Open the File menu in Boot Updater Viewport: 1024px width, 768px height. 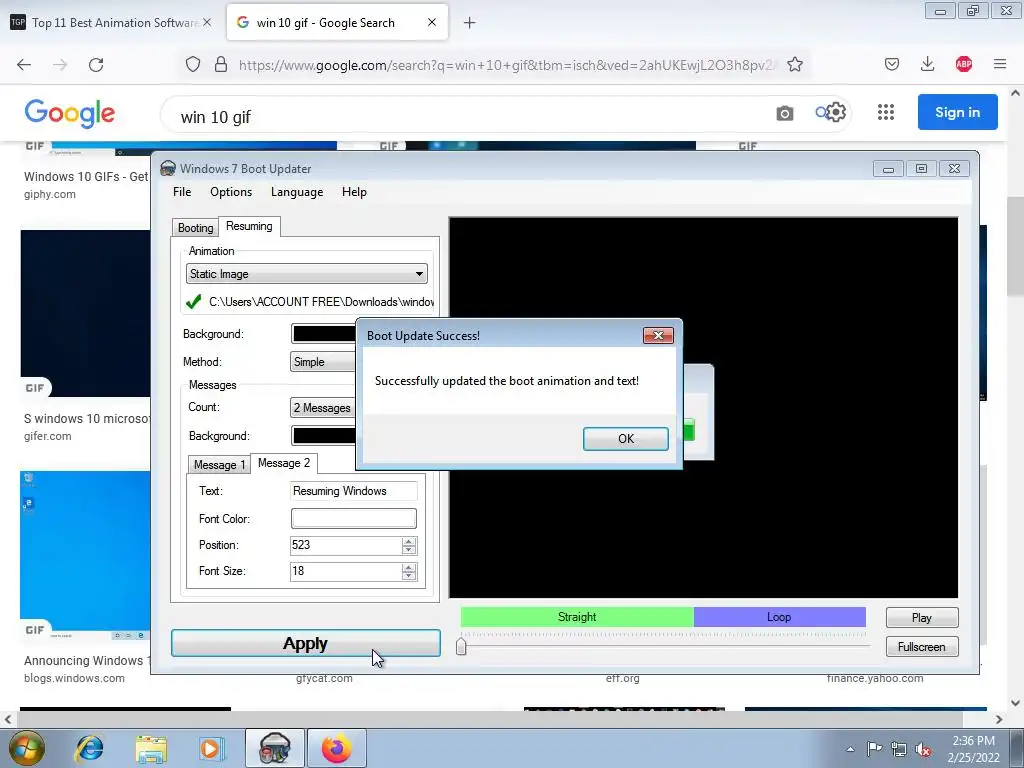coord(182,192)
